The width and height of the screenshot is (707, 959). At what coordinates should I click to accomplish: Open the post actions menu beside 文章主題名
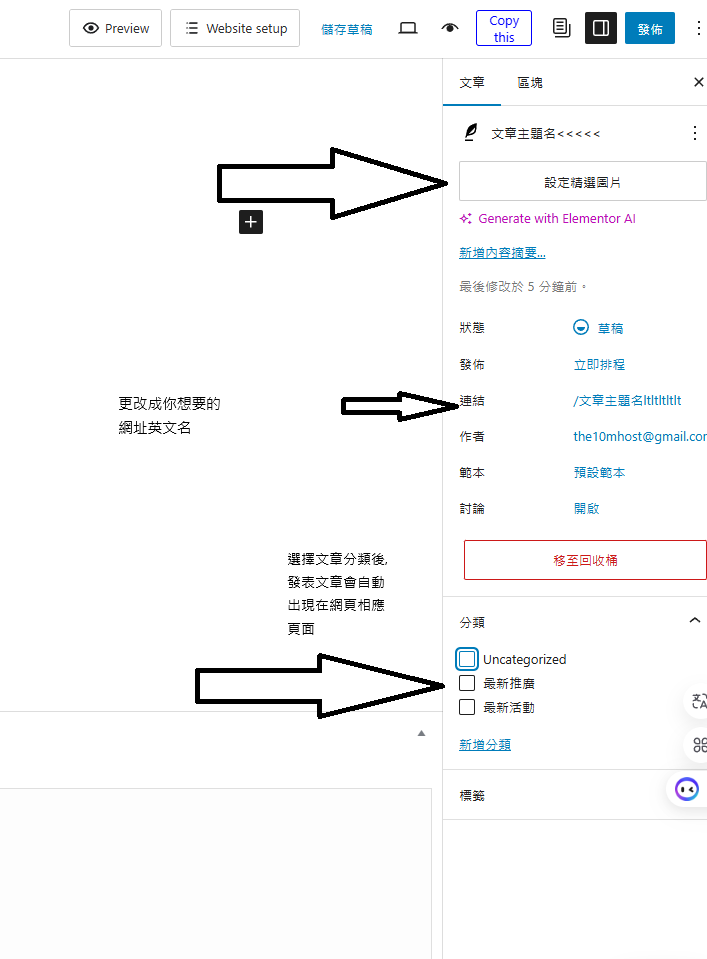[x=695, y=133]
